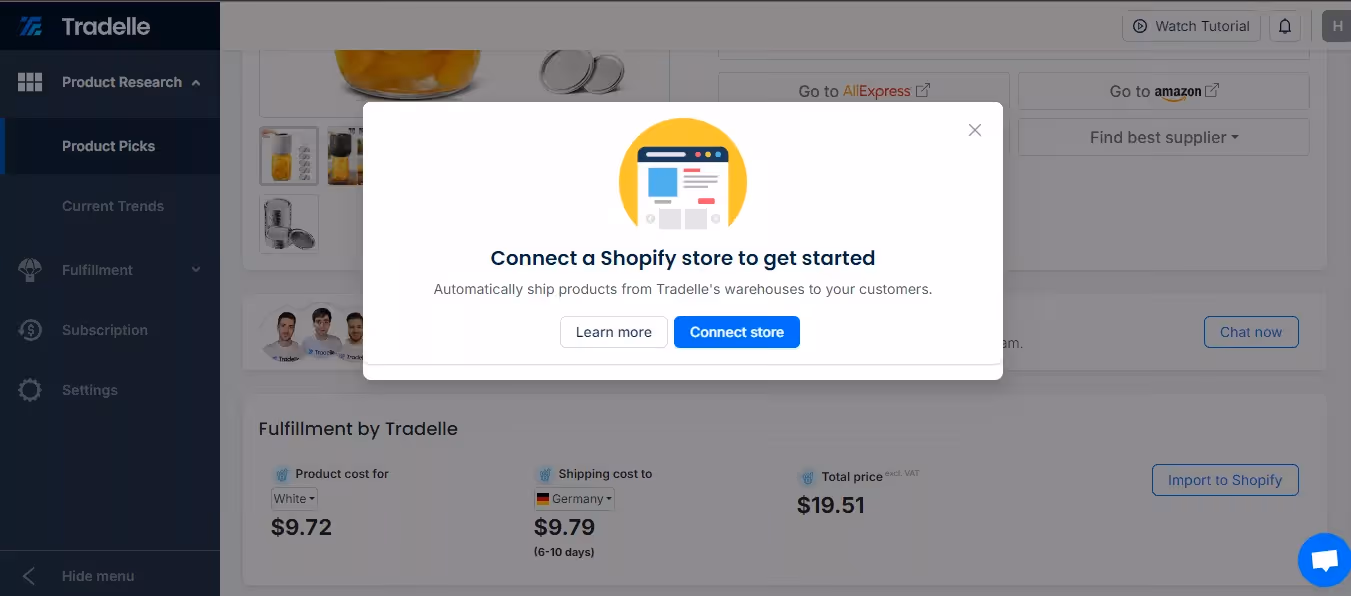Open the live chat bubble icon
The height and width of the screenshot is (596, 1351).
pyautogui.click(x=1324, y=560)
